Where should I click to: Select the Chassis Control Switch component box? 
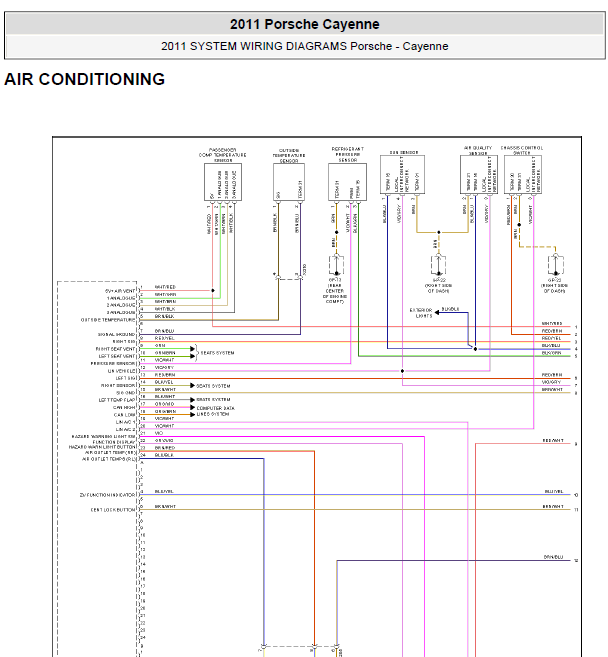tap(523, 175)
